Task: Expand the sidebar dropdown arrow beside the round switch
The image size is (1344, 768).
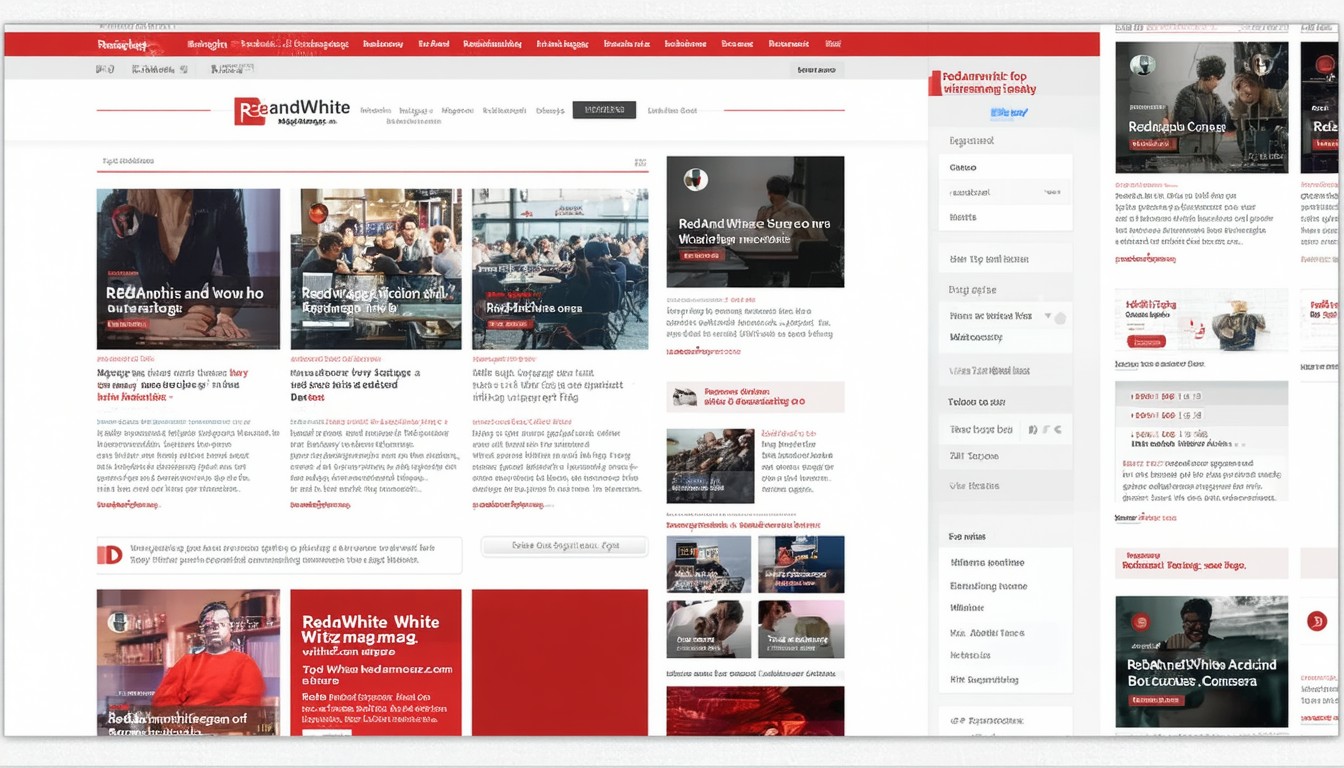Action: (1047, 316)
